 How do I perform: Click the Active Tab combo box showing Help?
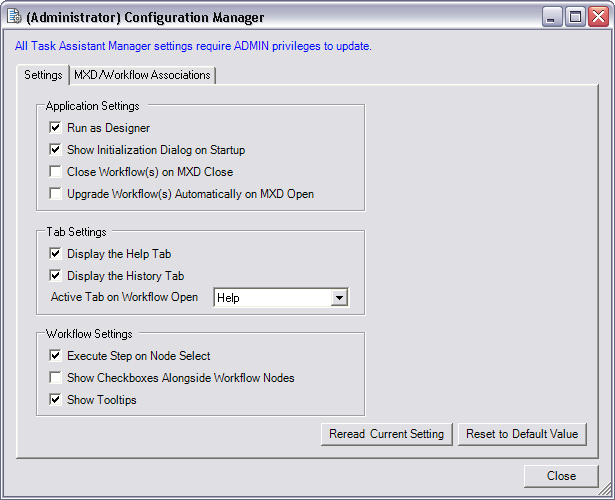272,298
